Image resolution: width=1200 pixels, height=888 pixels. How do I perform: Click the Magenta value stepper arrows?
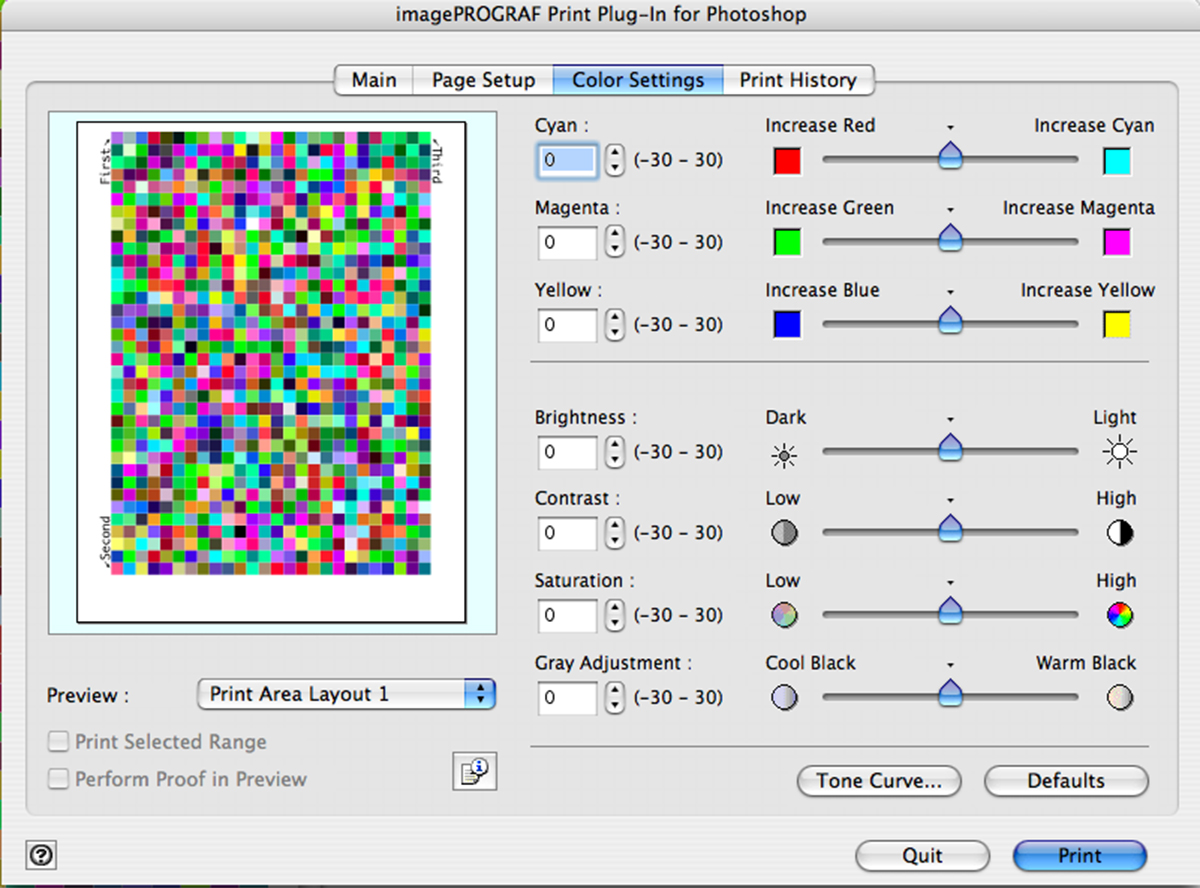pyautogui.click(x=615, y=242)
